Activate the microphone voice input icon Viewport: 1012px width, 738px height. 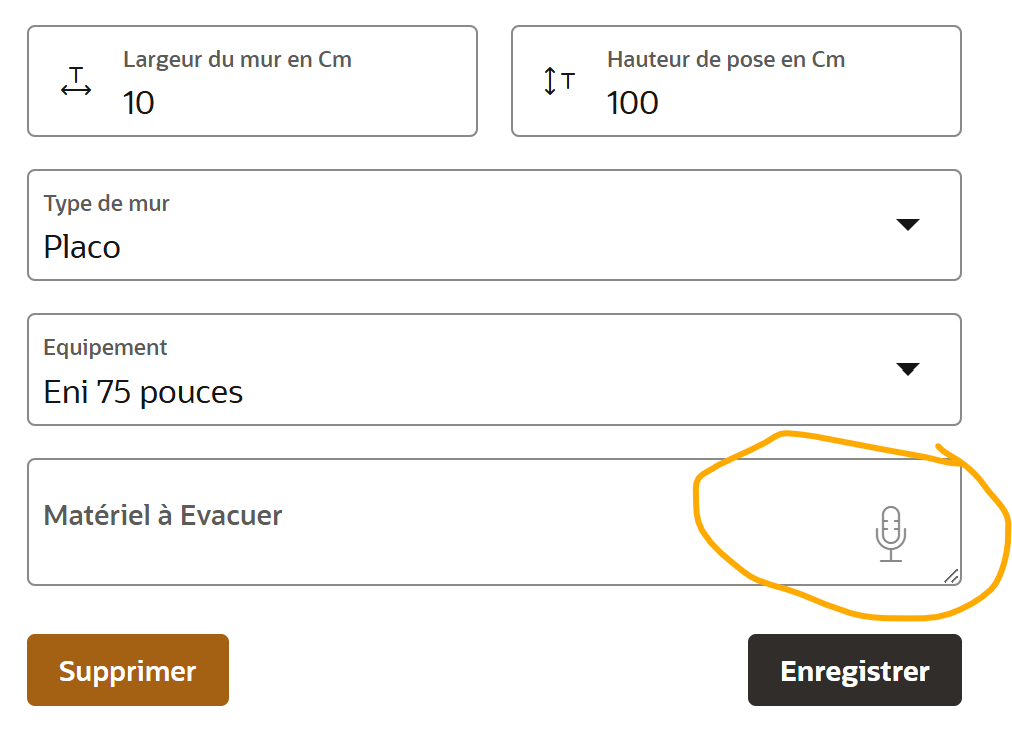[x=890, y=533]
